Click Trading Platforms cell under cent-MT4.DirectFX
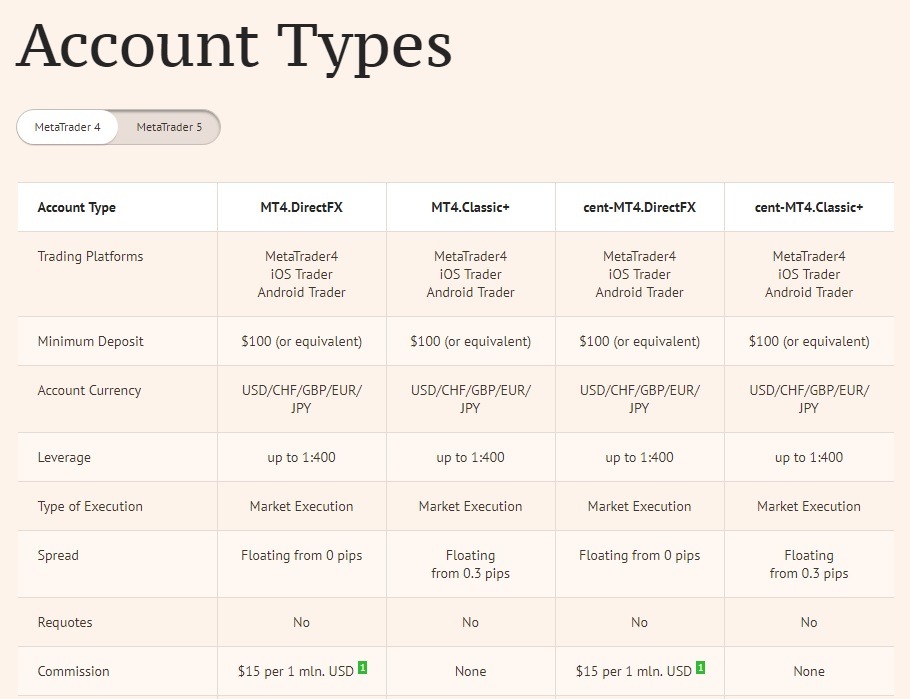The width and height of the screenshot is (910, 699). (640, 274)
